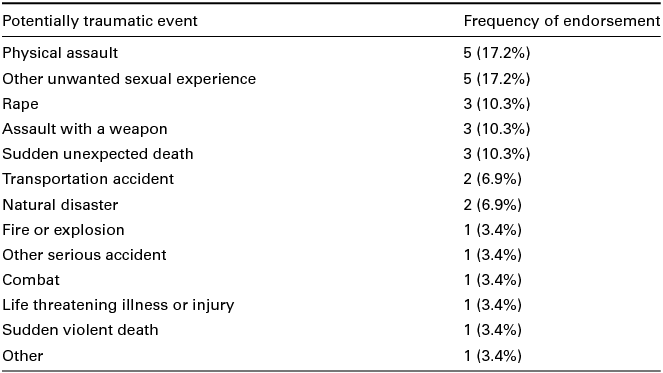Click the final 'Other' row label
The image size is (663, 373).
pos(23,356)
